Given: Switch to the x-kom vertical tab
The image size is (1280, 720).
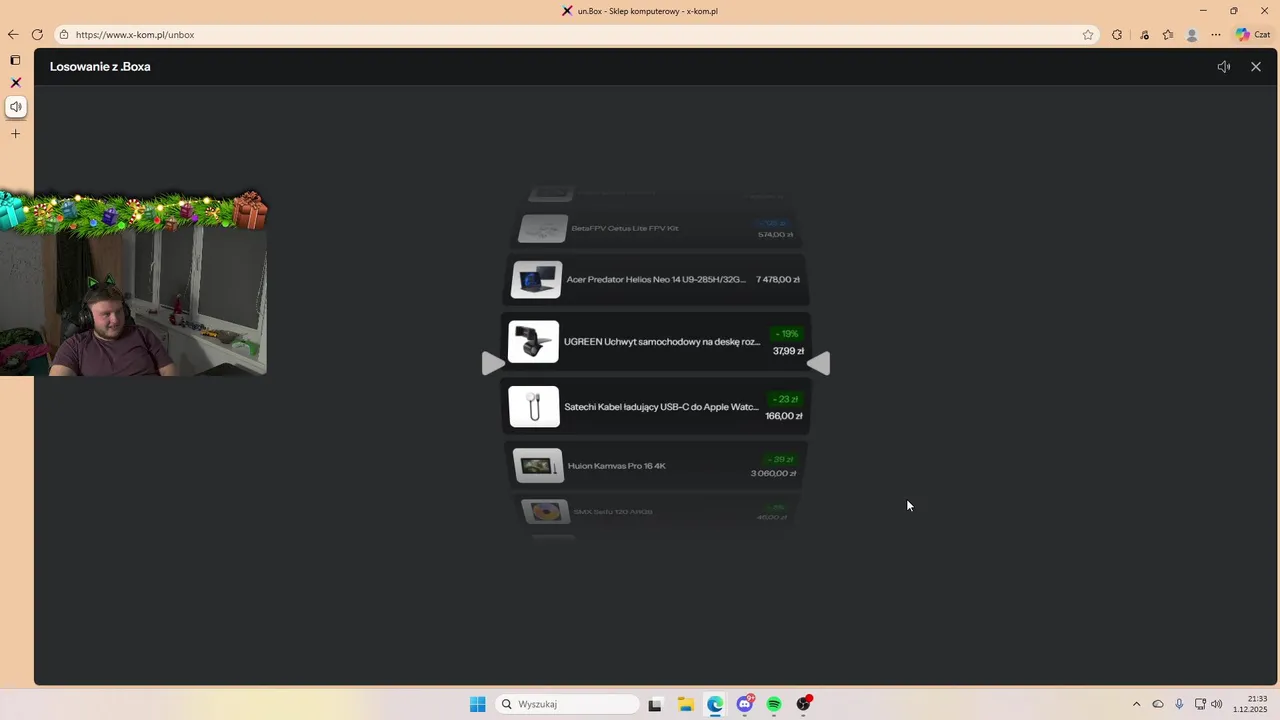Looking at the screenshot, I should tap(15, 83).
